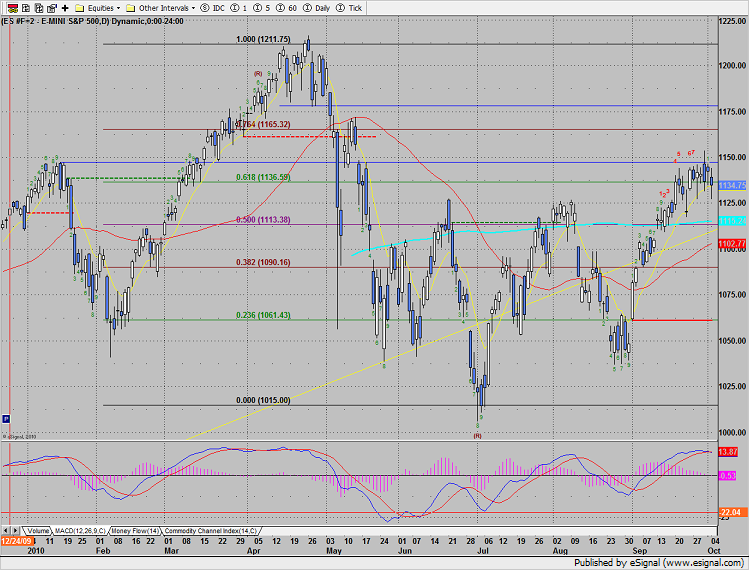The width and height of the screenshot is (749, 570).
Task: Switch to 60 minute interval
Action: click(x=287, y=8)
